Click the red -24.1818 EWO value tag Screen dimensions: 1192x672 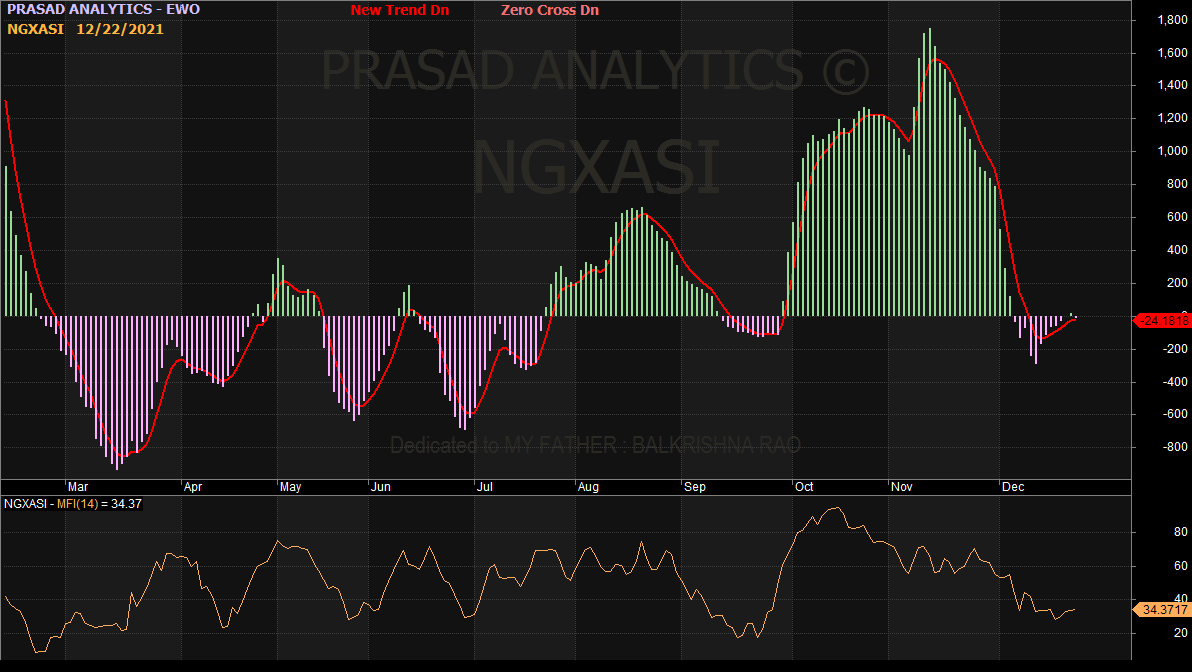point(1163,320)
